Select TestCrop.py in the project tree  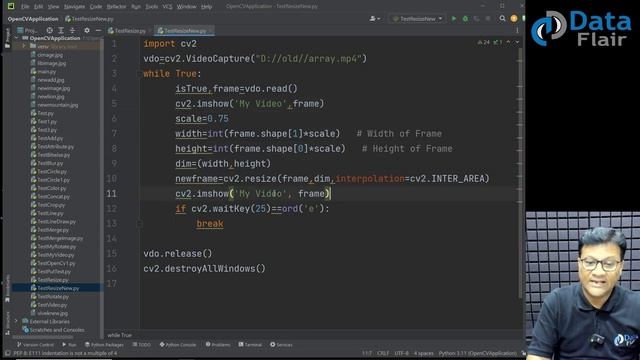(x=48, y=205)
